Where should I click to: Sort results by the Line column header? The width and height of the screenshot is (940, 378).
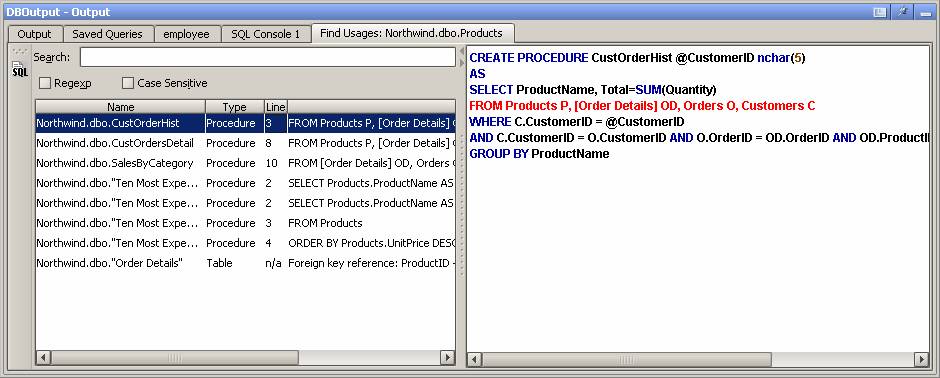[276, 107]
